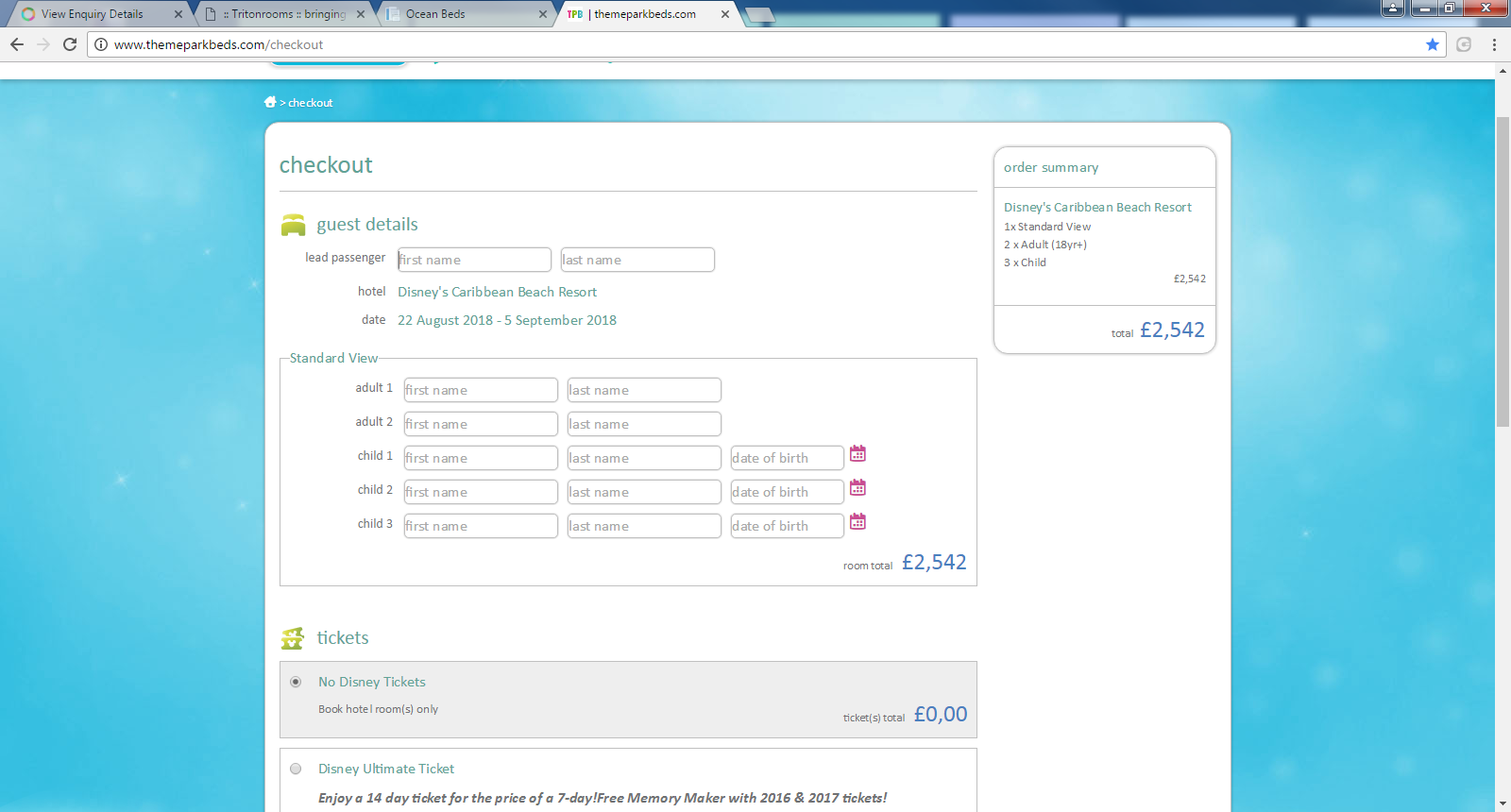Select the No Disney Tickets option

(296, 682)
